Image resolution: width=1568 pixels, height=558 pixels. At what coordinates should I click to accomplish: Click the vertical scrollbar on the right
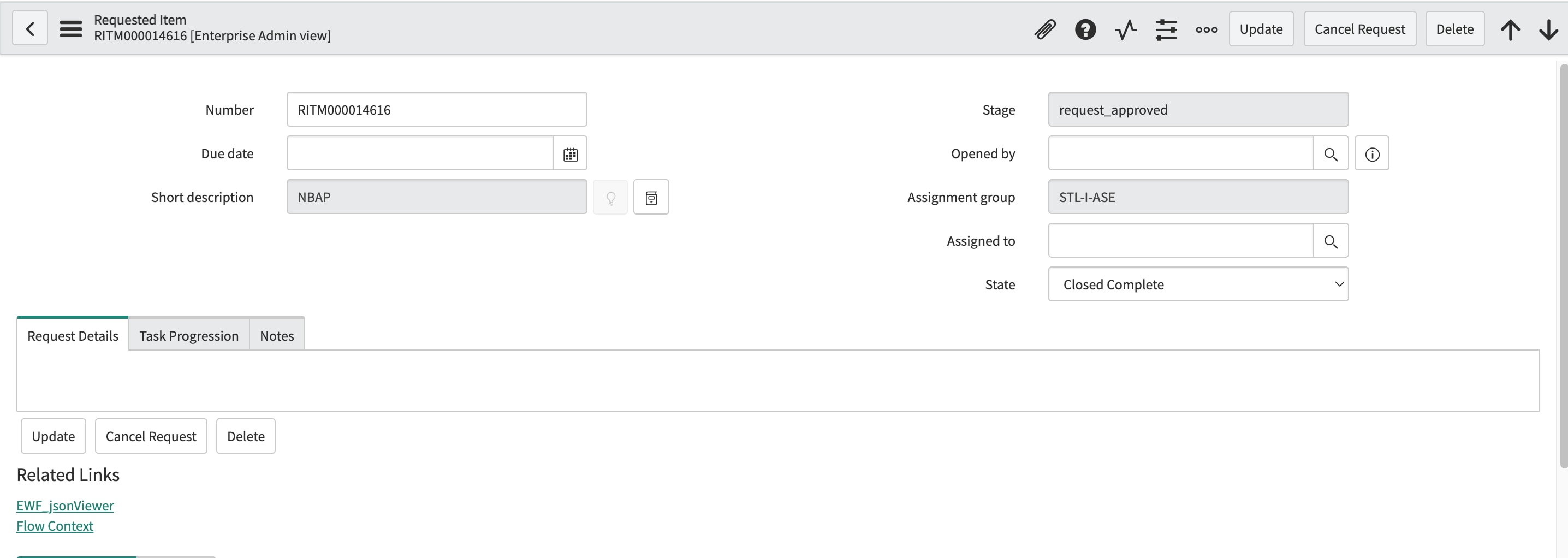[x=1564, y=265]
